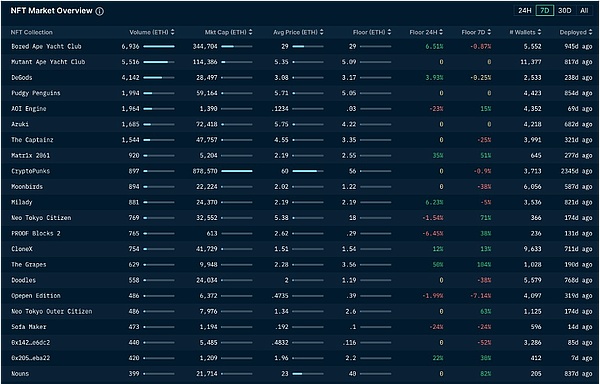Sort by Floor 24H arrows icon
The image size is (600, 384).
click(441, 33)
